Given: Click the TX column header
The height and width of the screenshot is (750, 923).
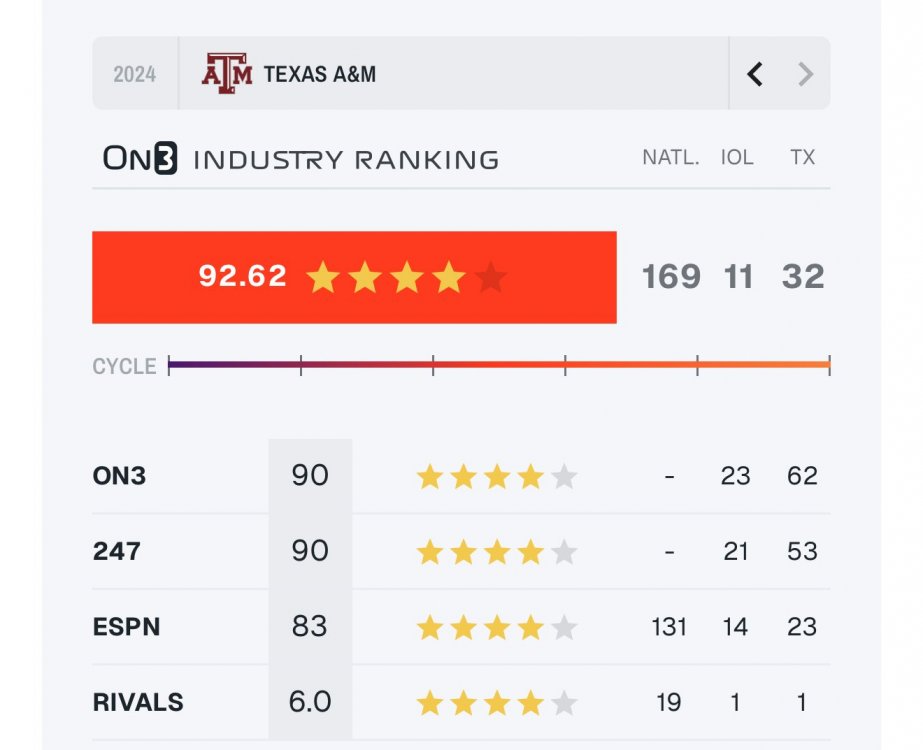Looking at the screenshot, I should tap(802, 158).
